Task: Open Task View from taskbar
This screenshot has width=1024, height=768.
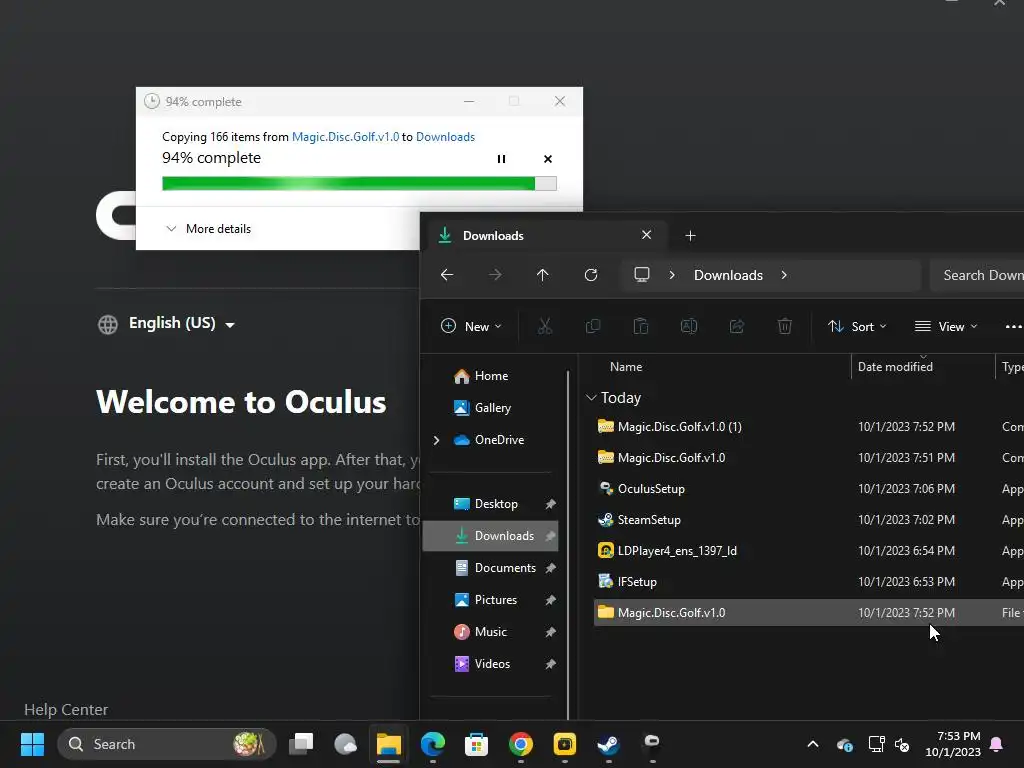Action: [x=301, y=744]
